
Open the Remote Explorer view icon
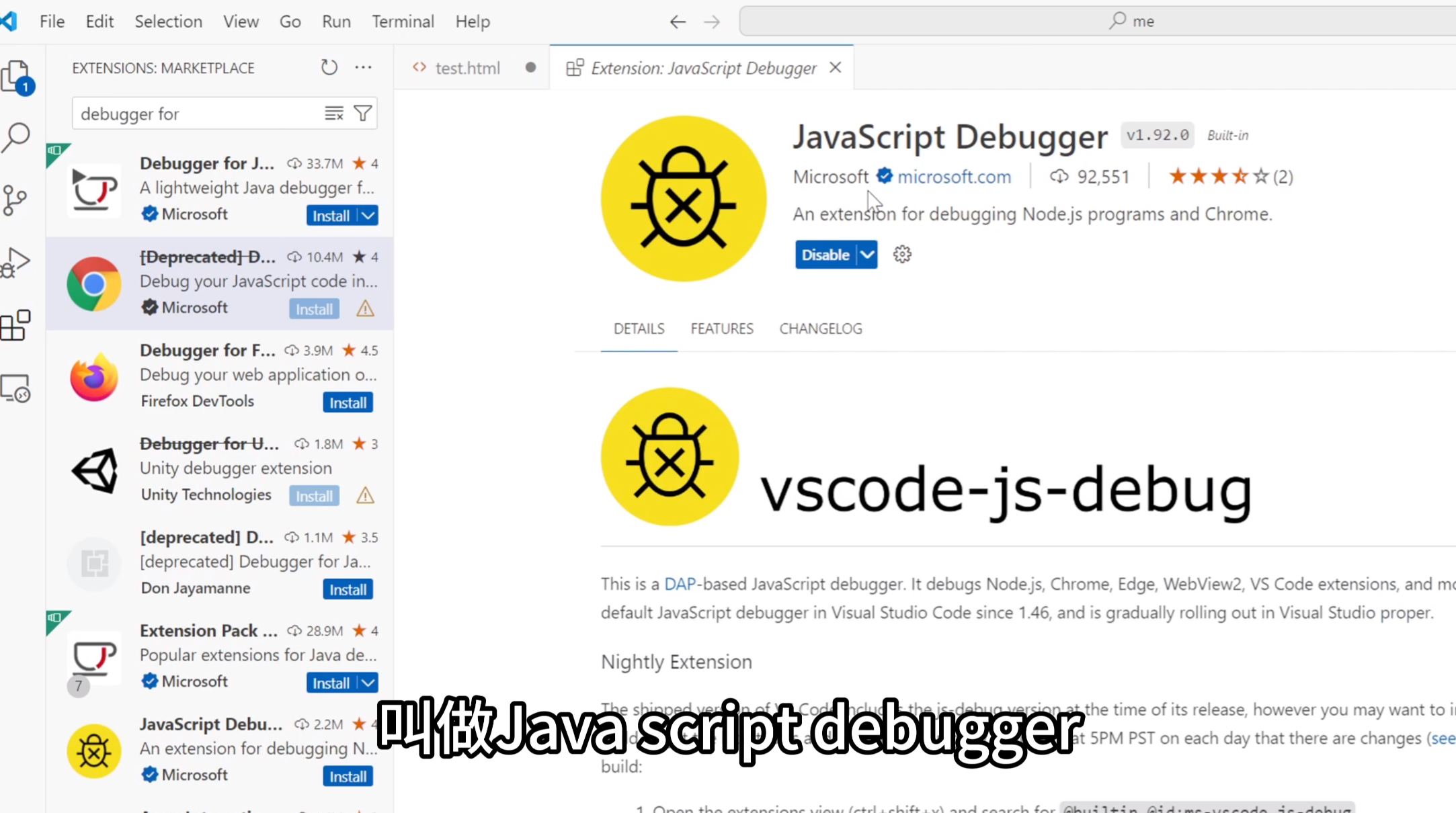pos(16,388)
